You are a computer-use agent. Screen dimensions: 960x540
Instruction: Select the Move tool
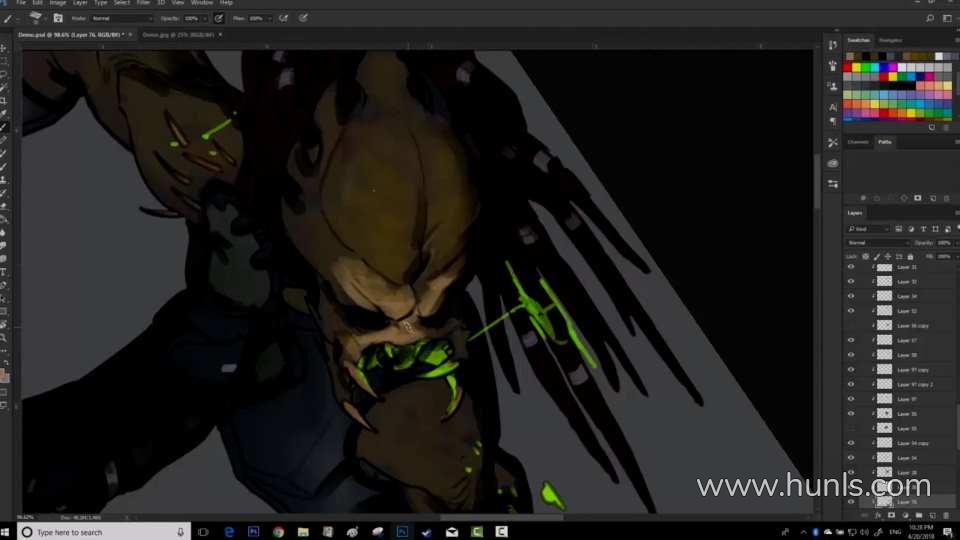click(4, 48)
